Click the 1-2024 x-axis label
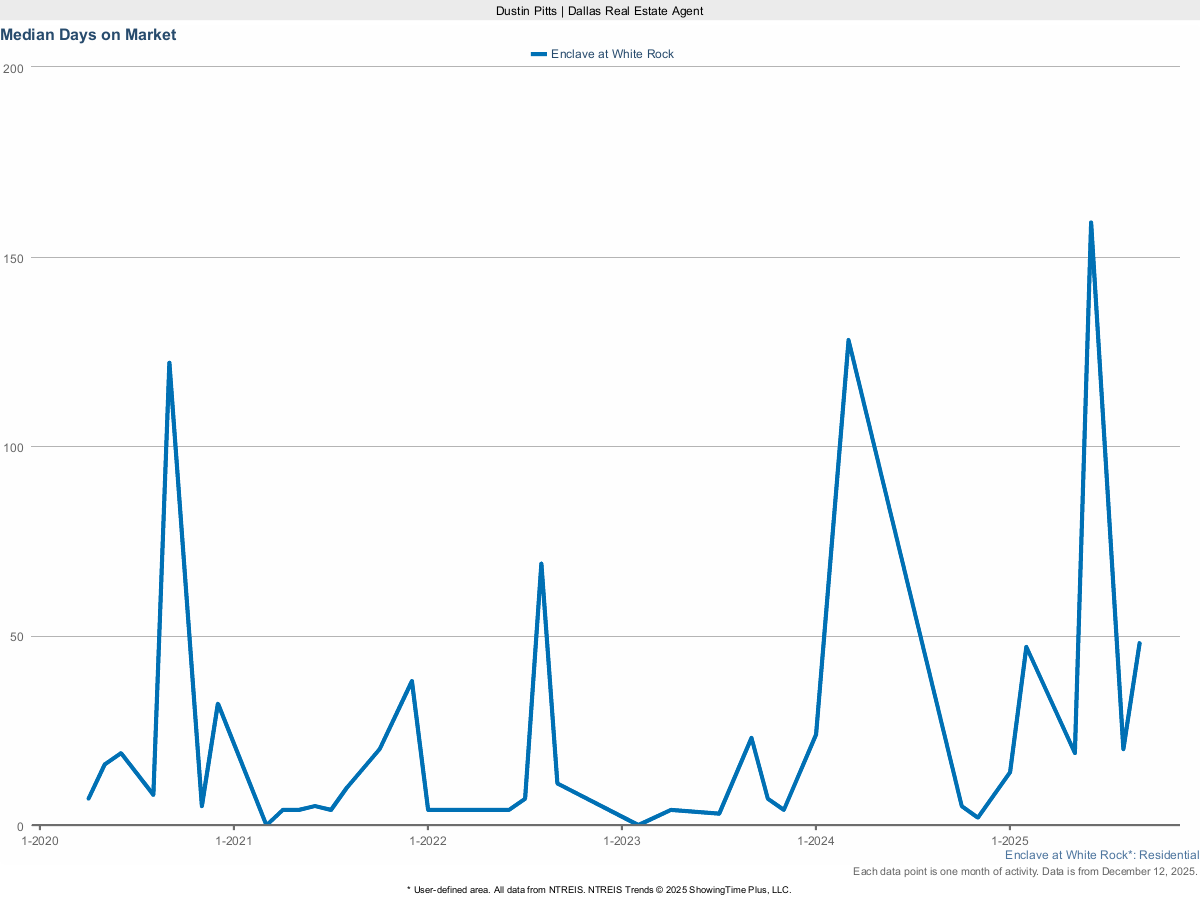1200x900 pixels. click(x=816, y=841)
